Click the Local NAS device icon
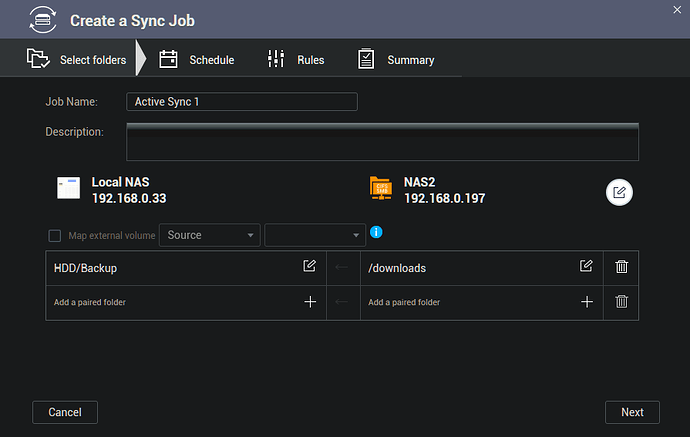This screenshot has height=437, width=690. (x=69, y=188)
